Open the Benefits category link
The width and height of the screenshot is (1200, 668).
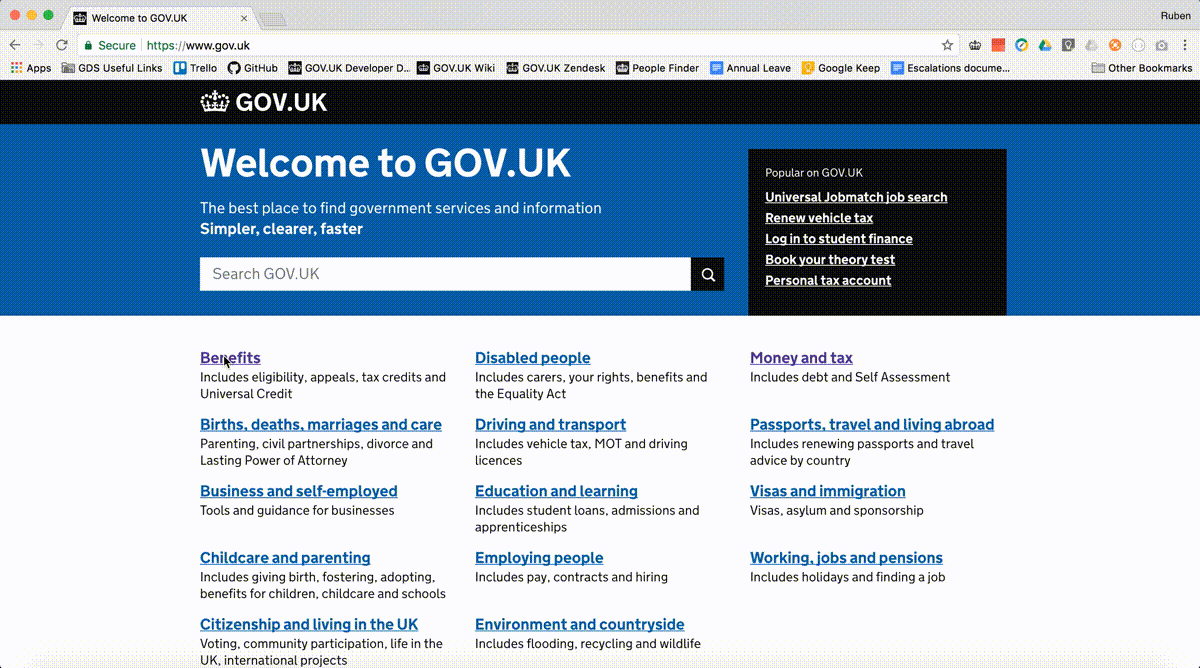[x=230, y=358]
